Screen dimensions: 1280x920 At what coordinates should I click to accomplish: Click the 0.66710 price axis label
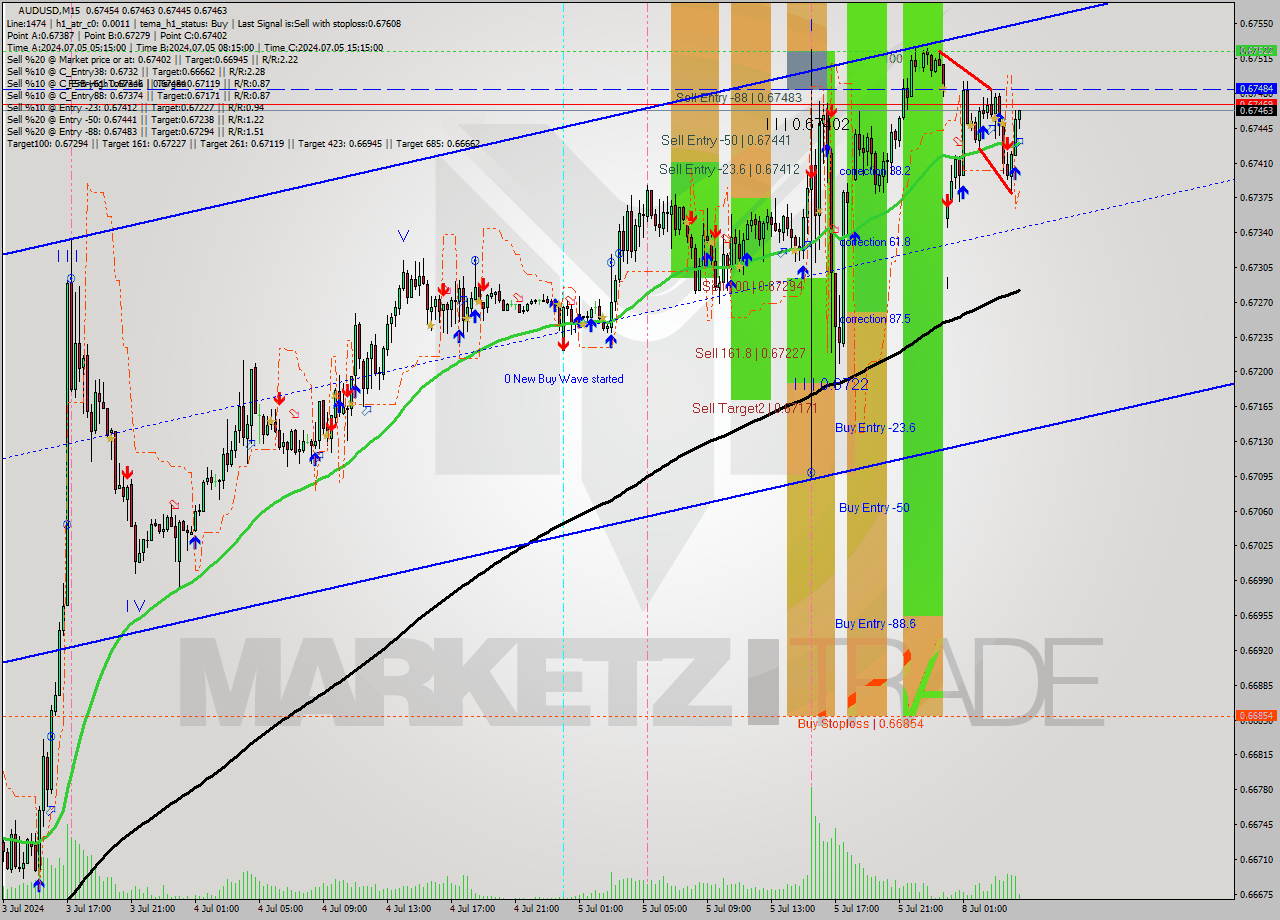pos(1256,860)
